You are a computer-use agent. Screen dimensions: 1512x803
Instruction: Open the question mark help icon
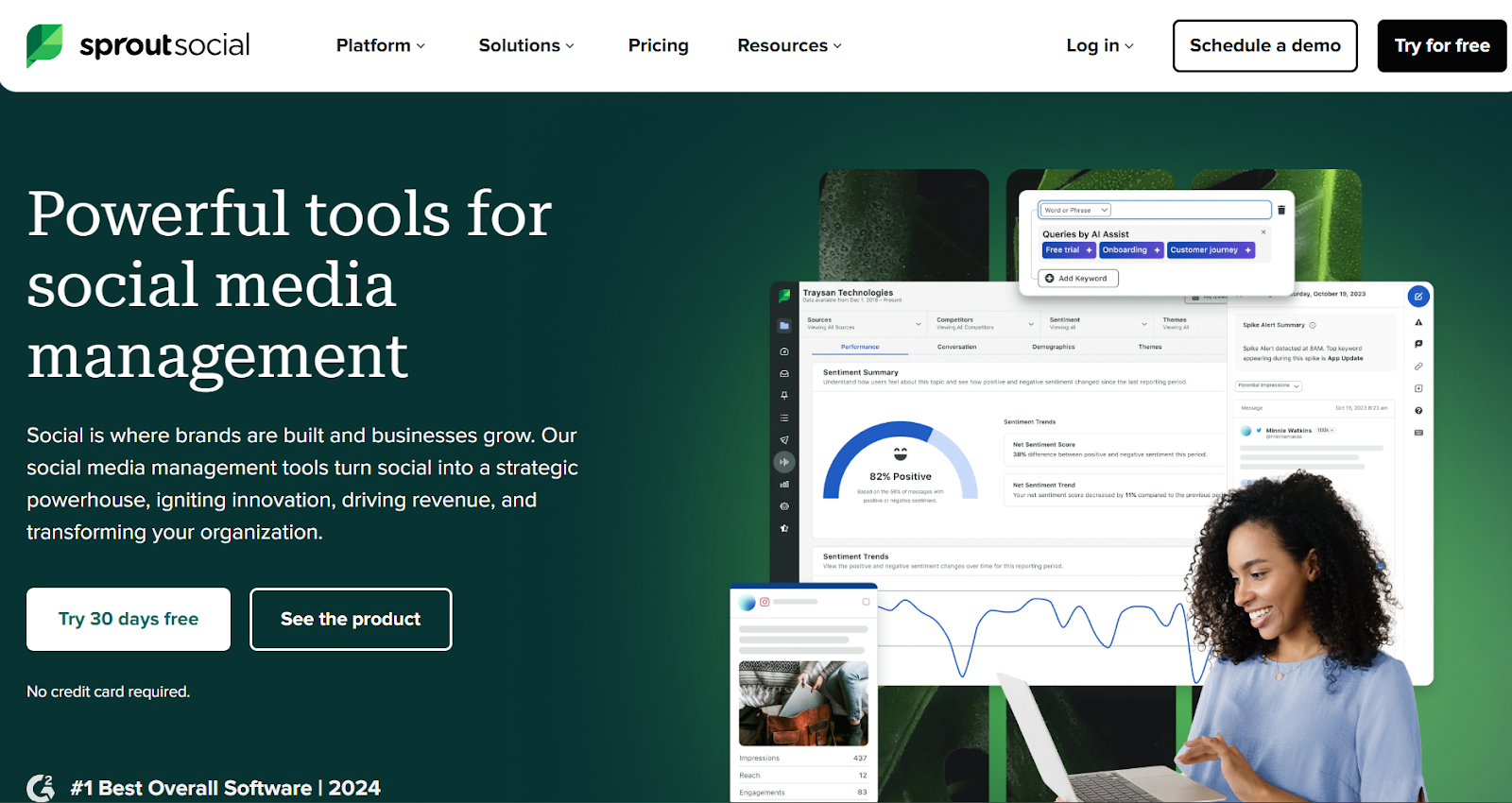pyautogui.click(x=1418, y=411)
